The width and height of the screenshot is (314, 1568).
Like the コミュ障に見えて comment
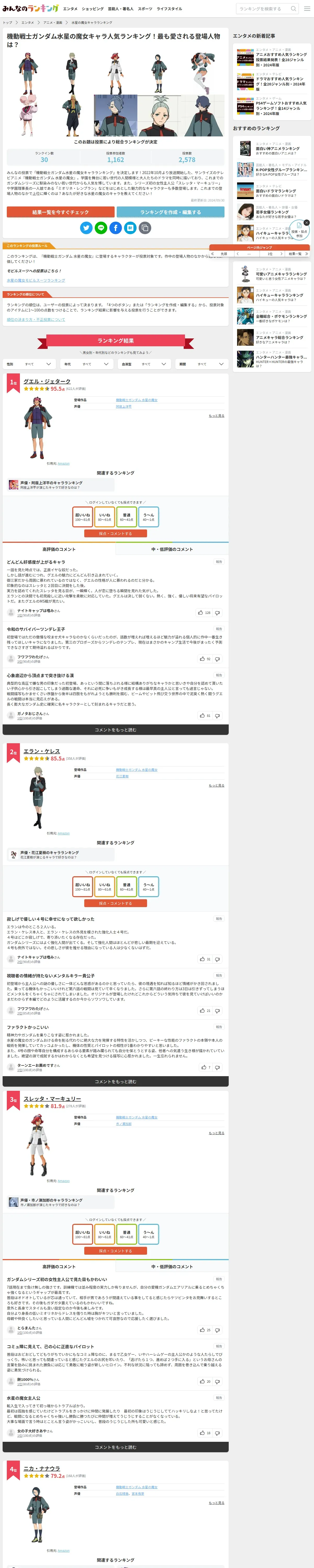click(x=204, y=1381)
